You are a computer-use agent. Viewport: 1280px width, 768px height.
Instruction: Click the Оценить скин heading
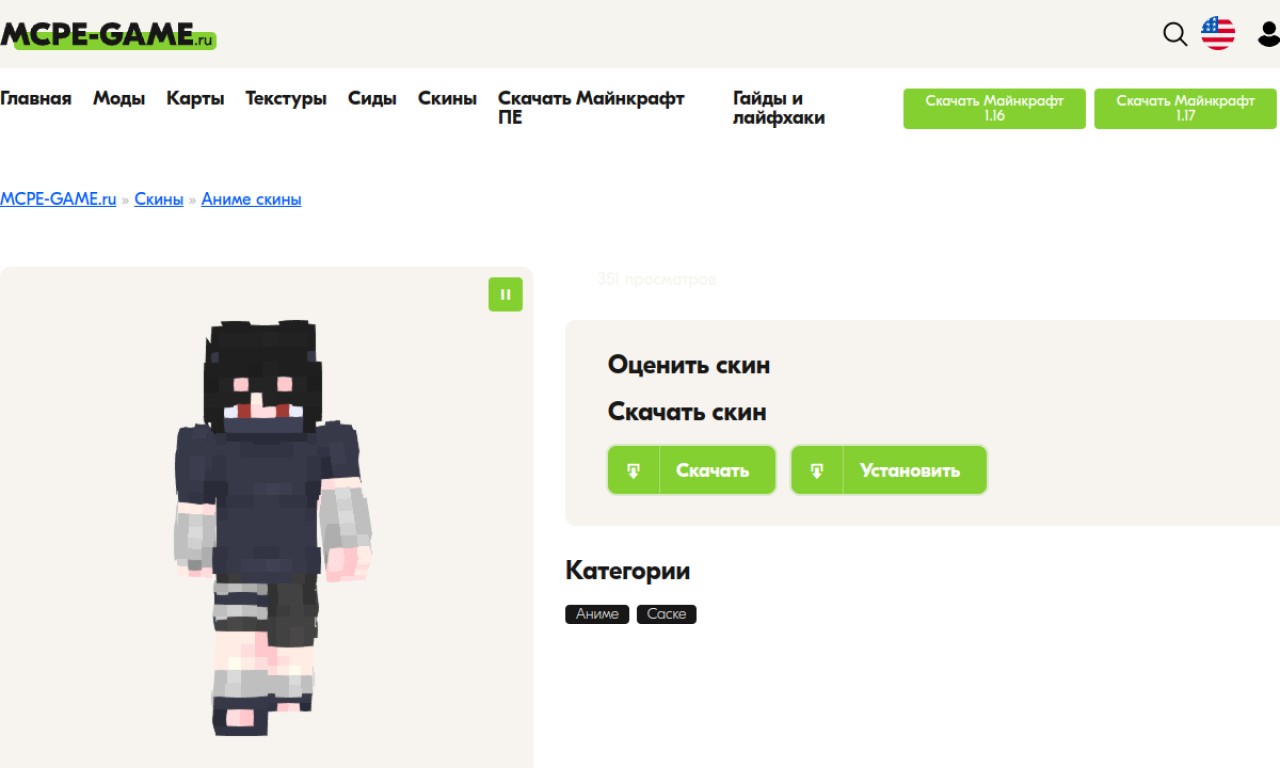point(689,365)
